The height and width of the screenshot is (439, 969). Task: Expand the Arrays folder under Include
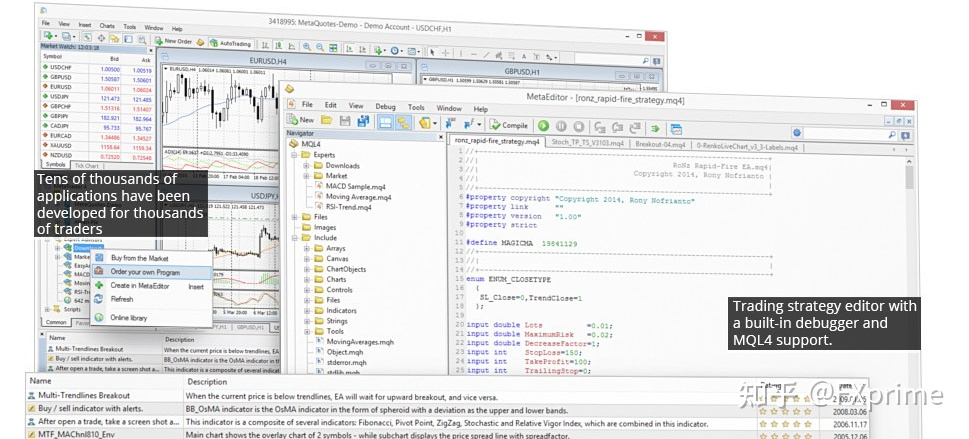tap(306, 248)
